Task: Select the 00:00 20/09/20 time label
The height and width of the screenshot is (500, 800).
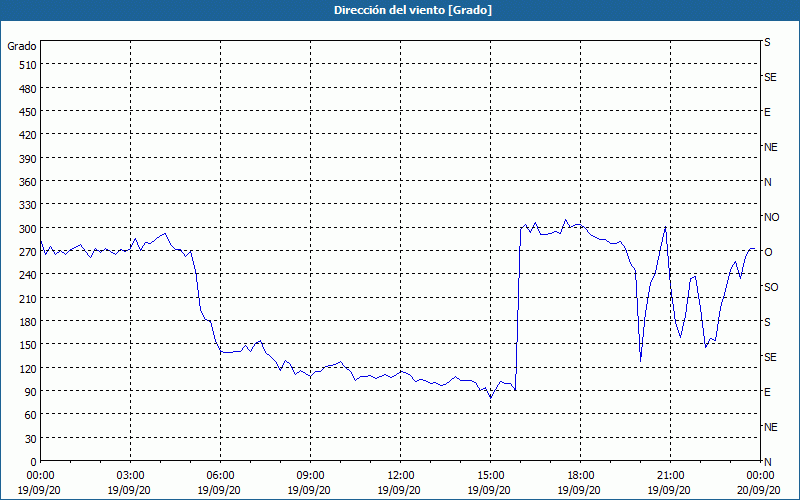Action: click(760, 483)
